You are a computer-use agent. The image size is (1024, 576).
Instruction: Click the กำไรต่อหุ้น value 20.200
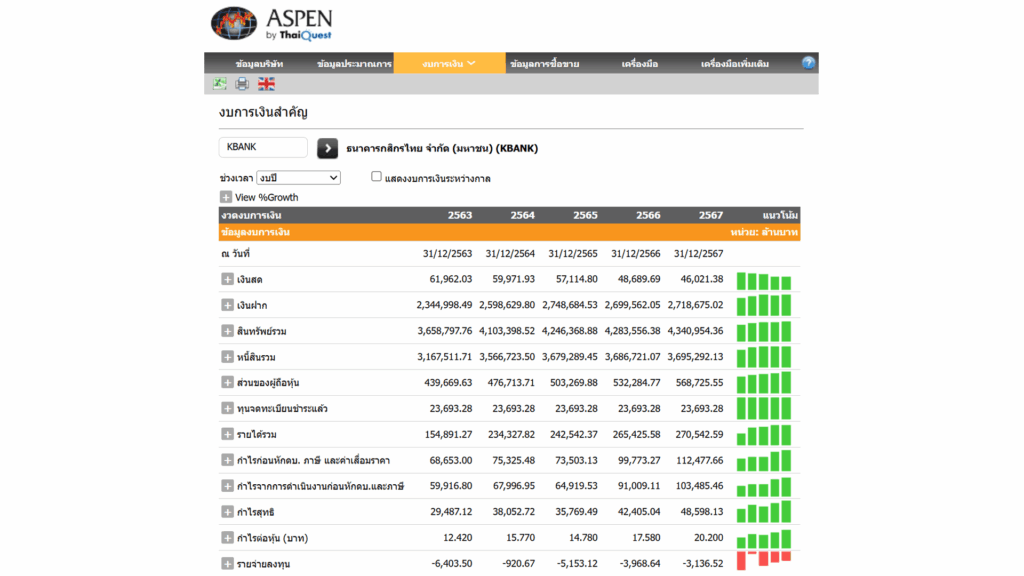(x=708, y=537)
